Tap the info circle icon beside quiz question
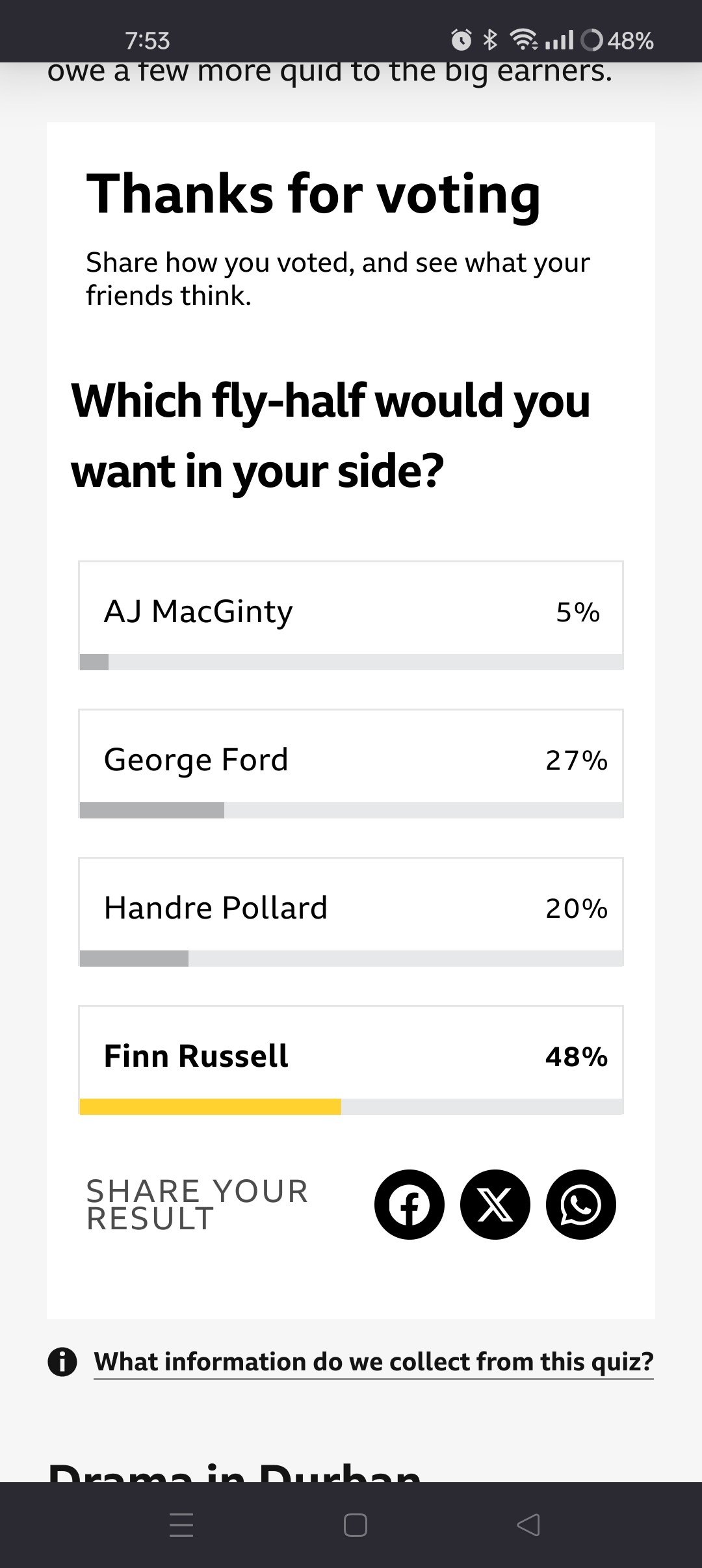 [62, 1361]
